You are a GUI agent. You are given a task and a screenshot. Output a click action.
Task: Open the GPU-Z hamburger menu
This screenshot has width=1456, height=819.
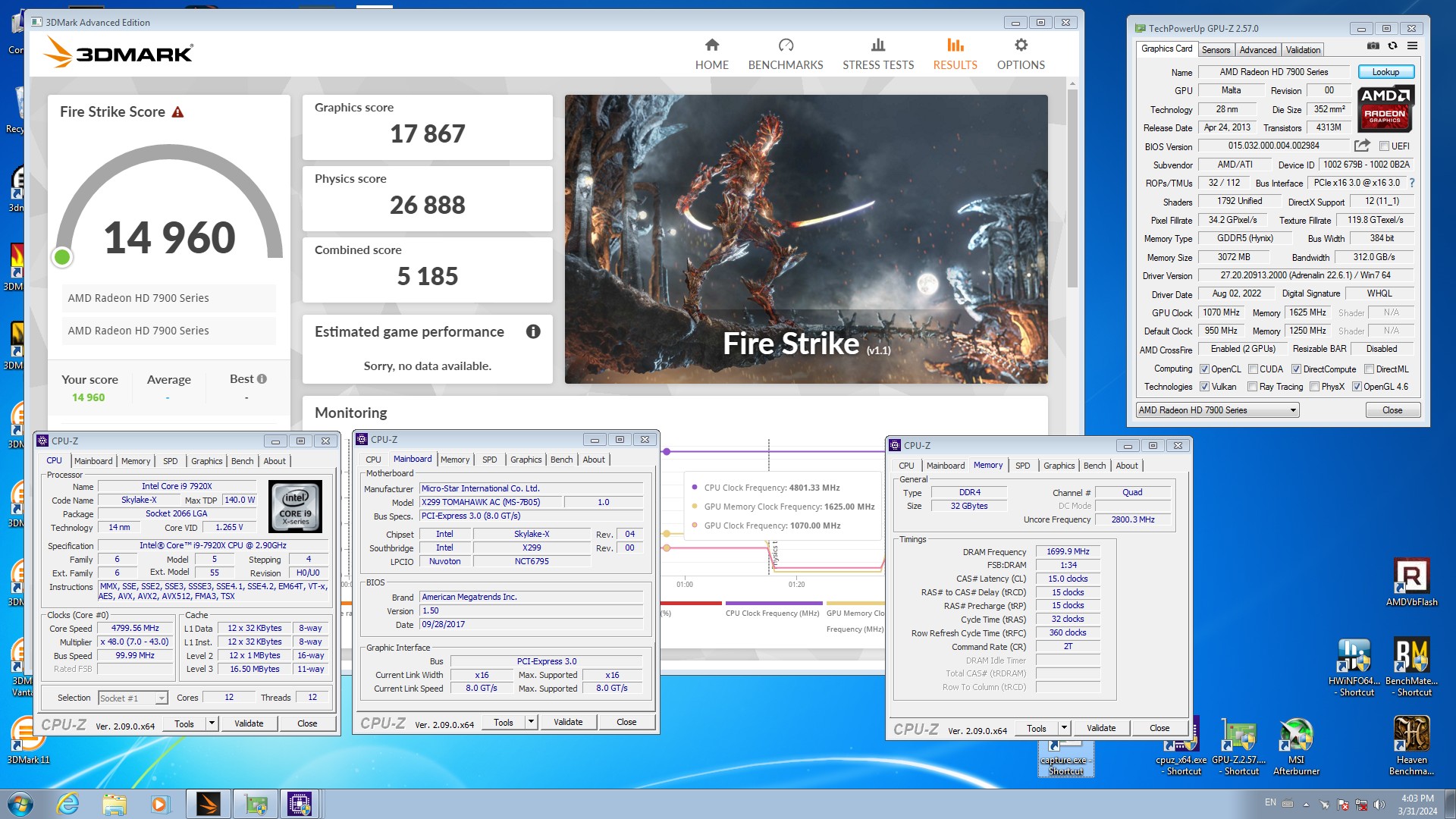(1412, 46)
